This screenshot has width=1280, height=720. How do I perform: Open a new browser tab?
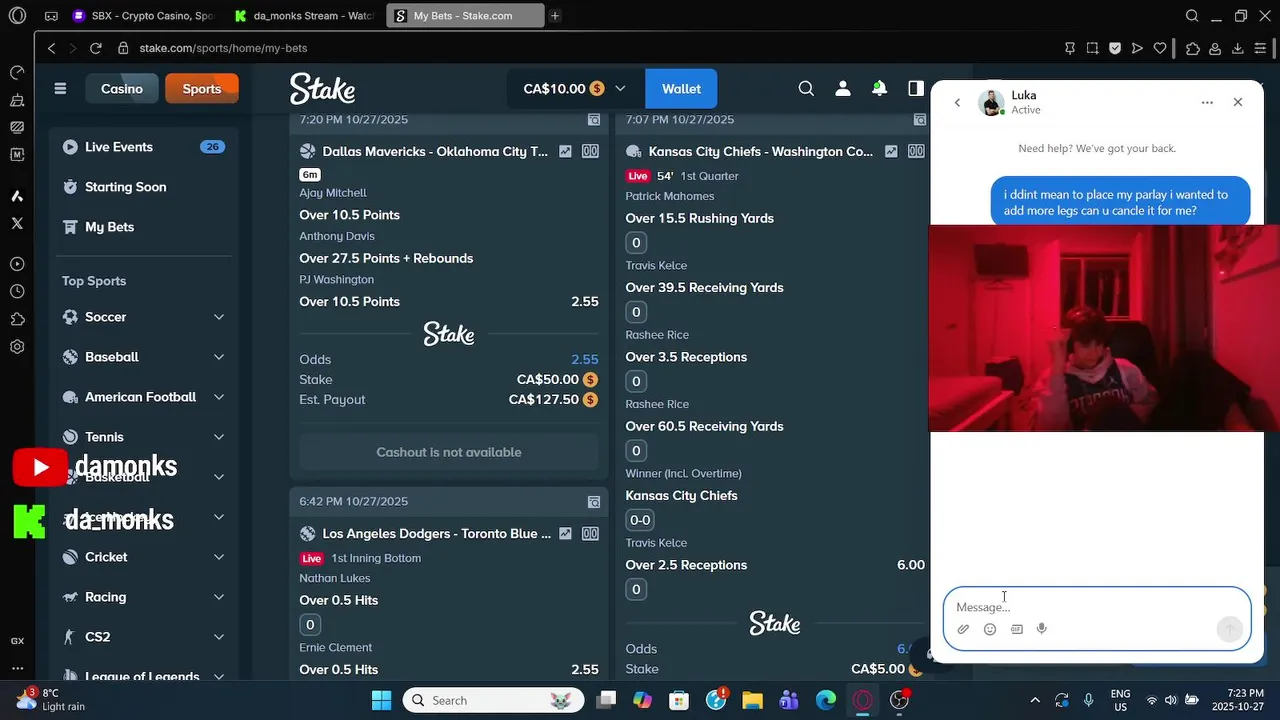click(555, 16)
